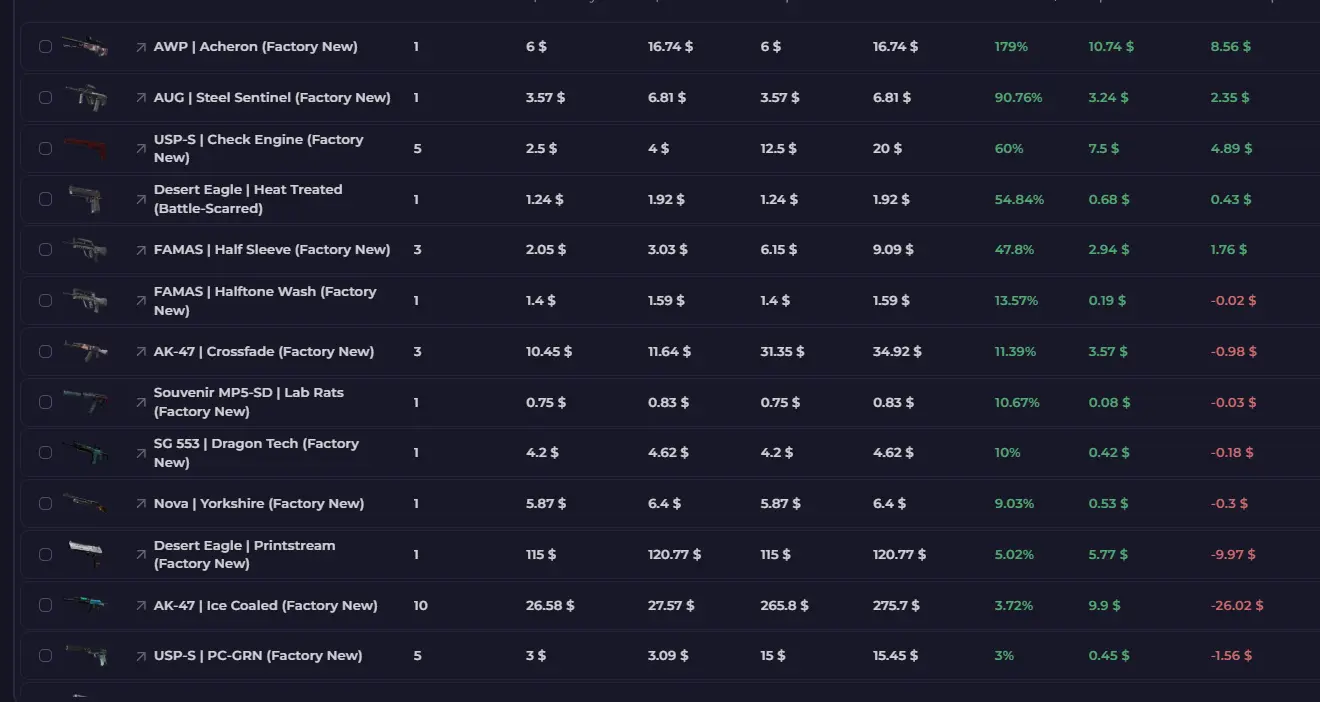1320x702 pixels.
Task: Select the 31.35 $ total for Crossfade
Action: [x=782, y=352]
